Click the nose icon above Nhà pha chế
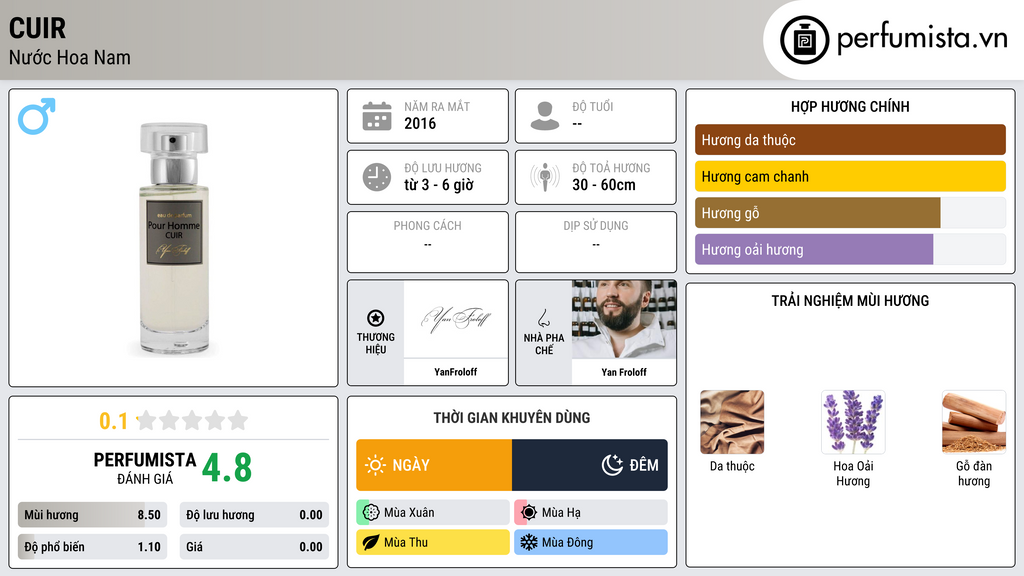 tap(543, 318)
